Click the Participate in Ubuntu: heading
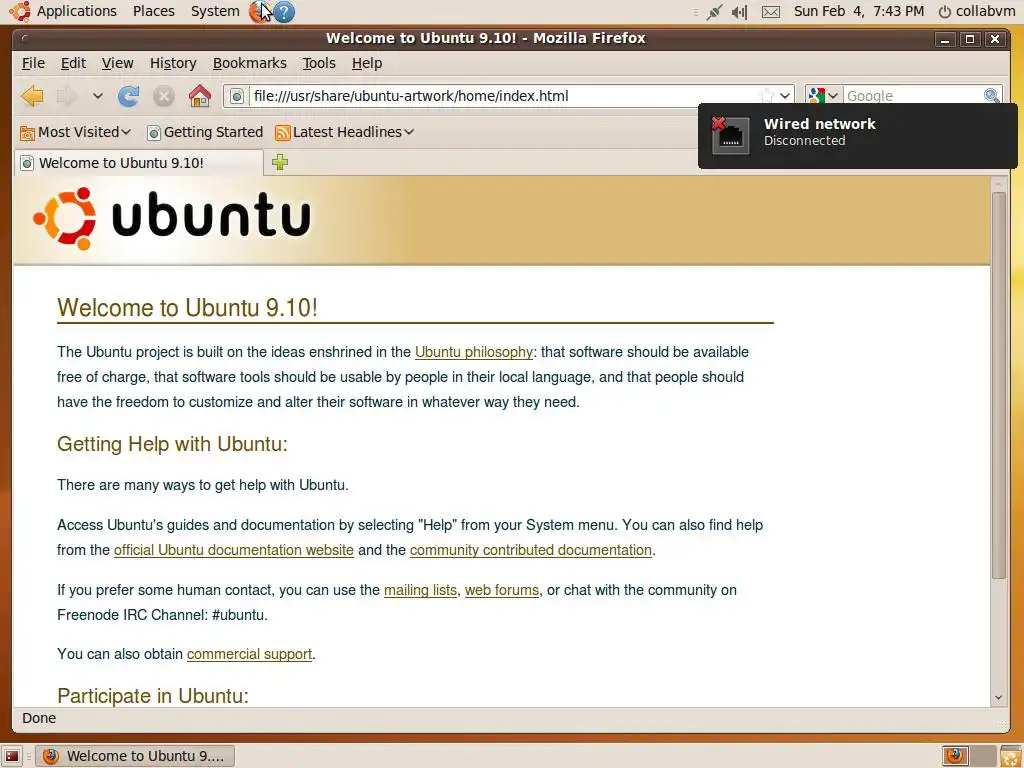The height and width of the screenshot is (768, 1024). coord(153,696)
